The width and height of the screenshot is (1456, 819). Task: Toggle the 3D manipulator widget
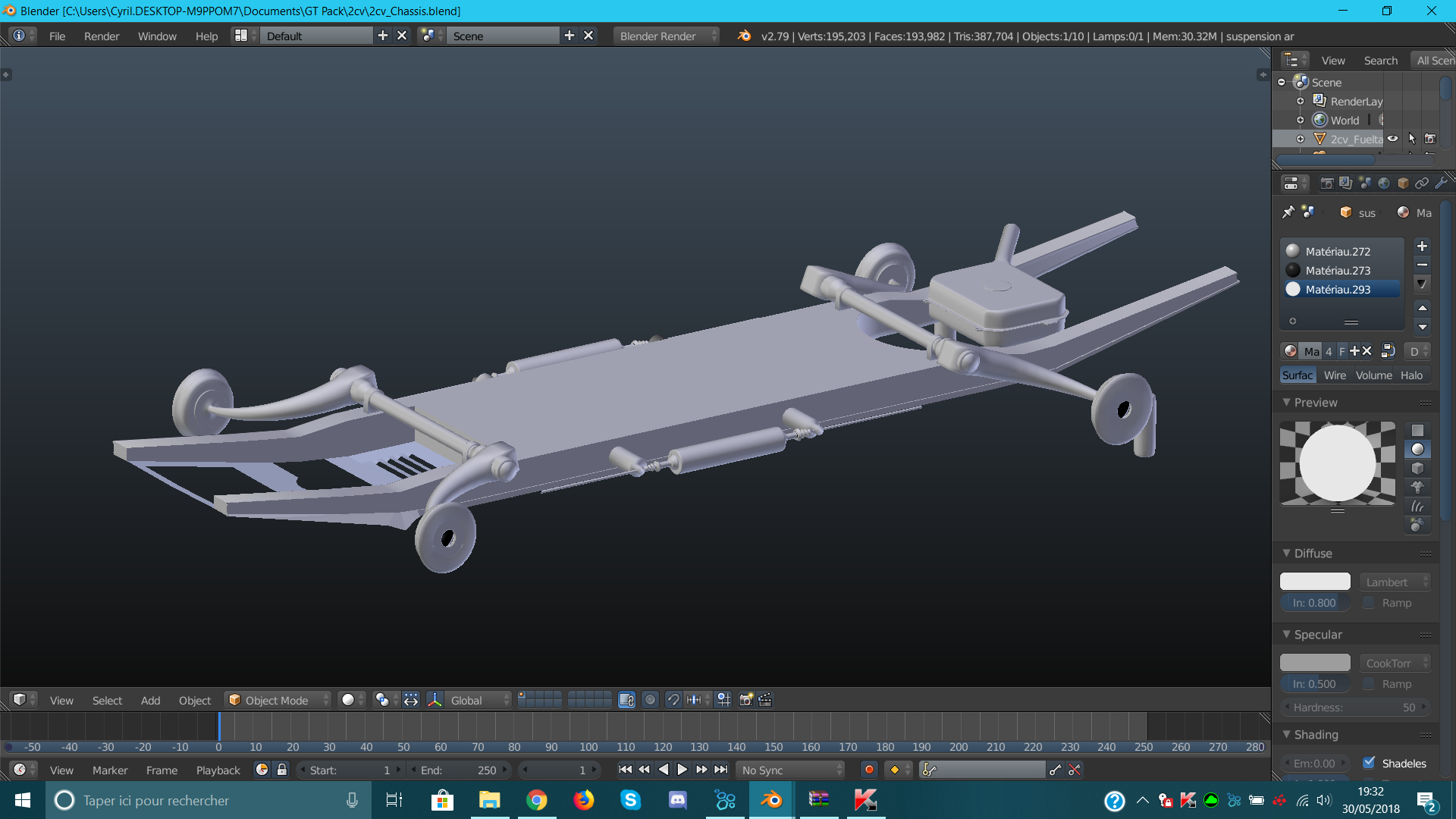[435, 700]
